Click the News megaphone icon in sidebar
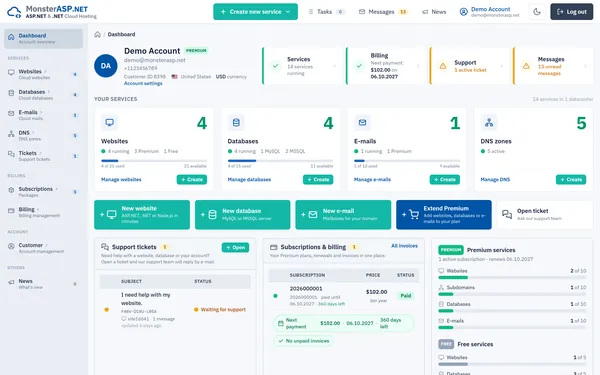This screenshot has height=375, width=600. pyautogui.click(x=11, y=282)
